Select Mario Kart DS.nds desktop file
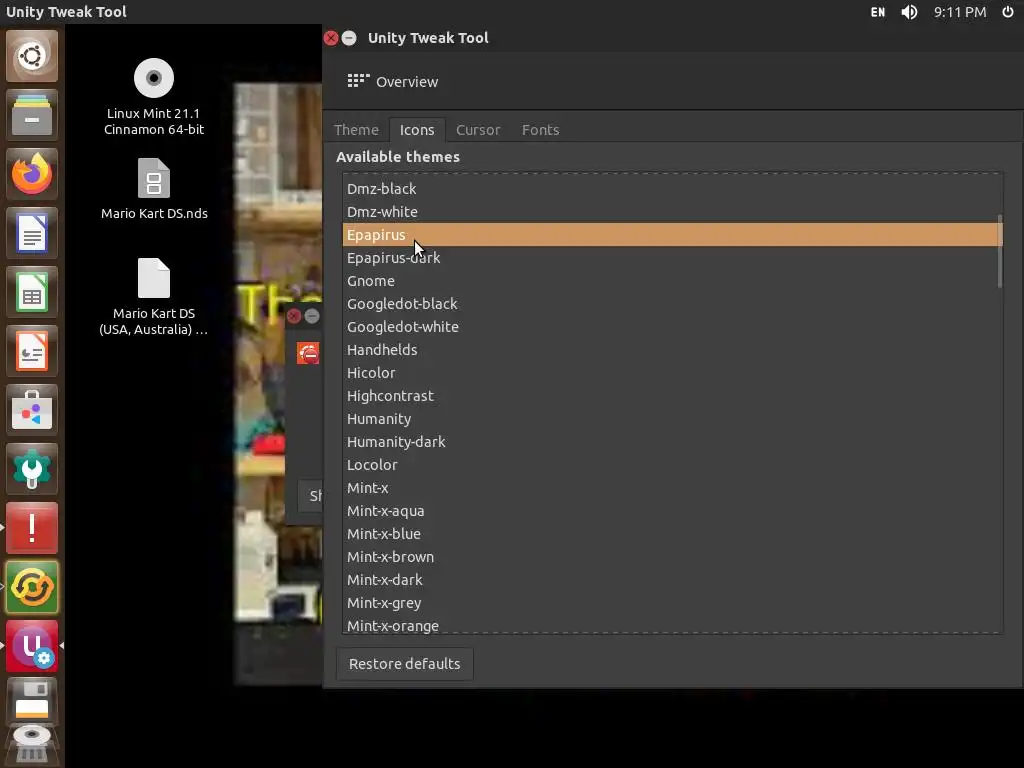 [x=154, y=189]
